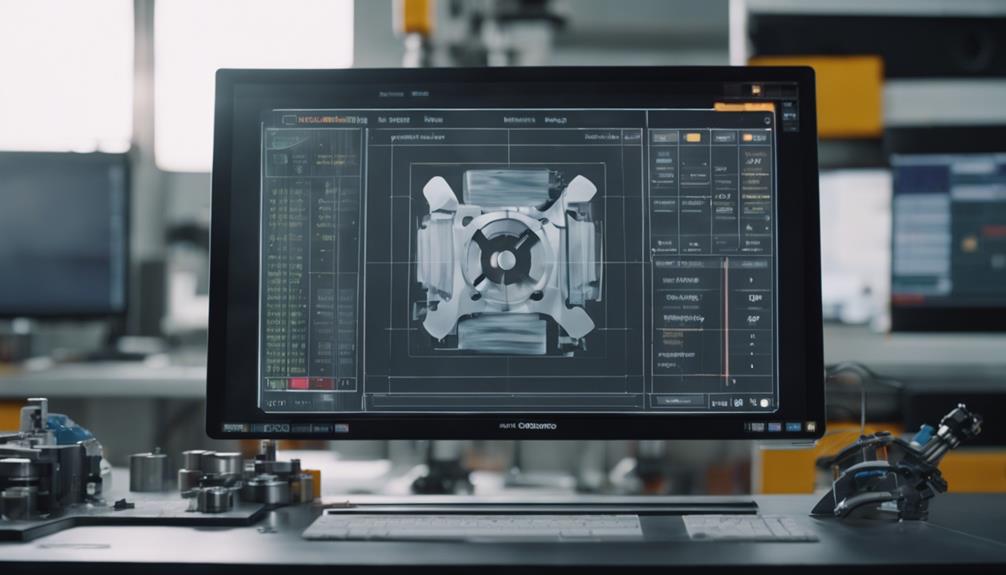1006x575 pixels.
Task: Click the first gray button in right panel header
Action: click(x=664, y=137)
